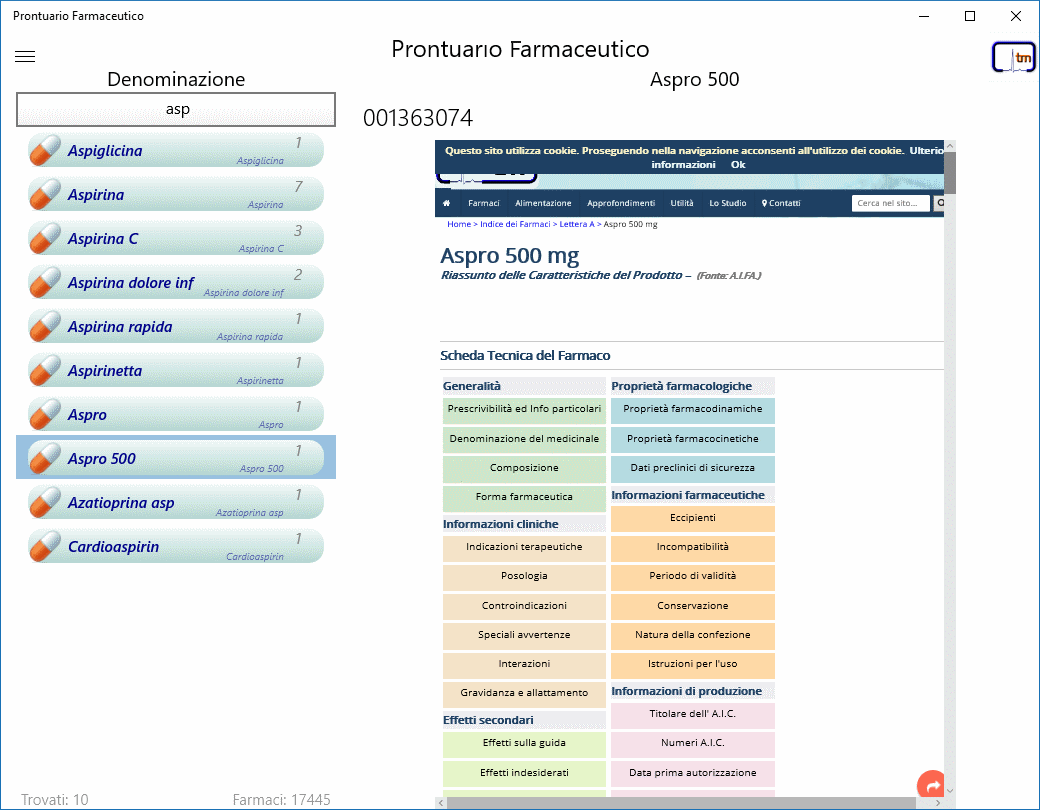Click the pill icon for Aspiglicina

[x=45, y=150]
